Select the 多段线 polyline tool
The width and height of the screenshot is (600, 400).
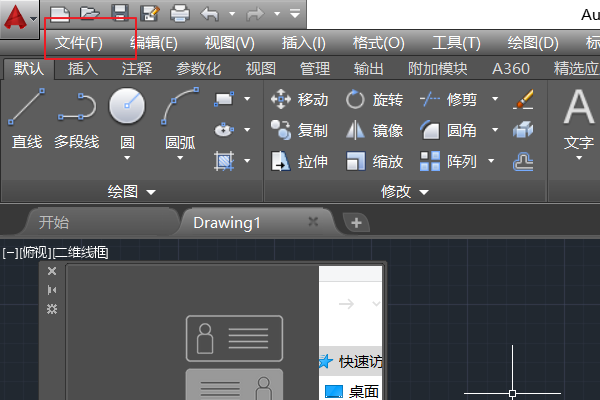(x=77, y=119)
